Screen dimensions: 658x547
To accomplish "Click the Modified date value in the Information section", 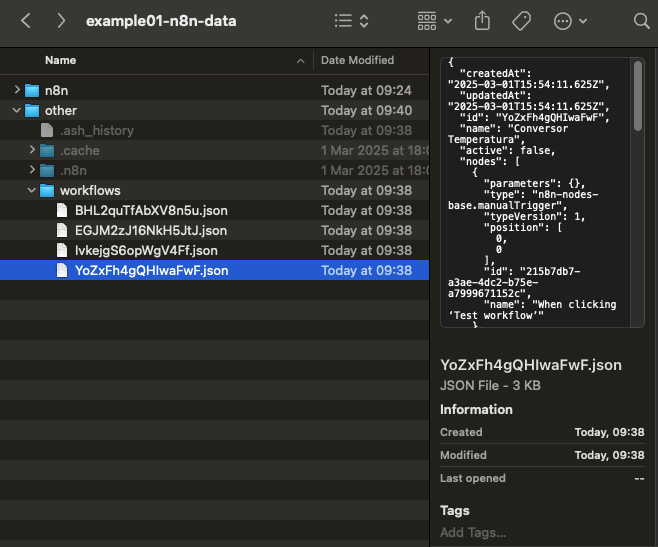I will coord(609,455).
